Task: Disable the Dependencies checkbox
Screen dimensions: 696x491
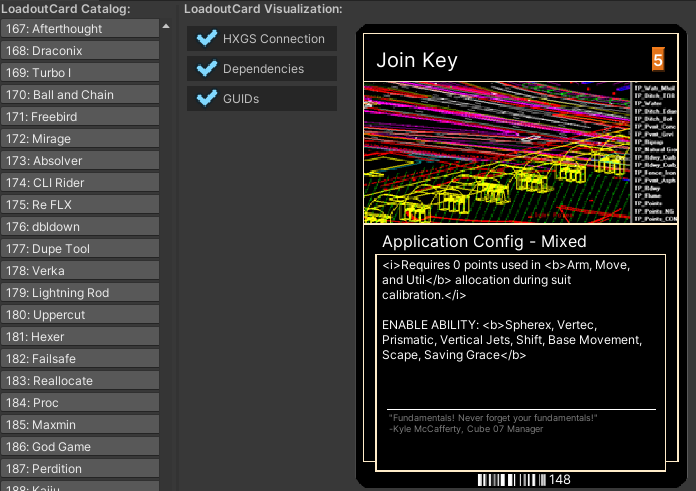Action: point(208,69)
